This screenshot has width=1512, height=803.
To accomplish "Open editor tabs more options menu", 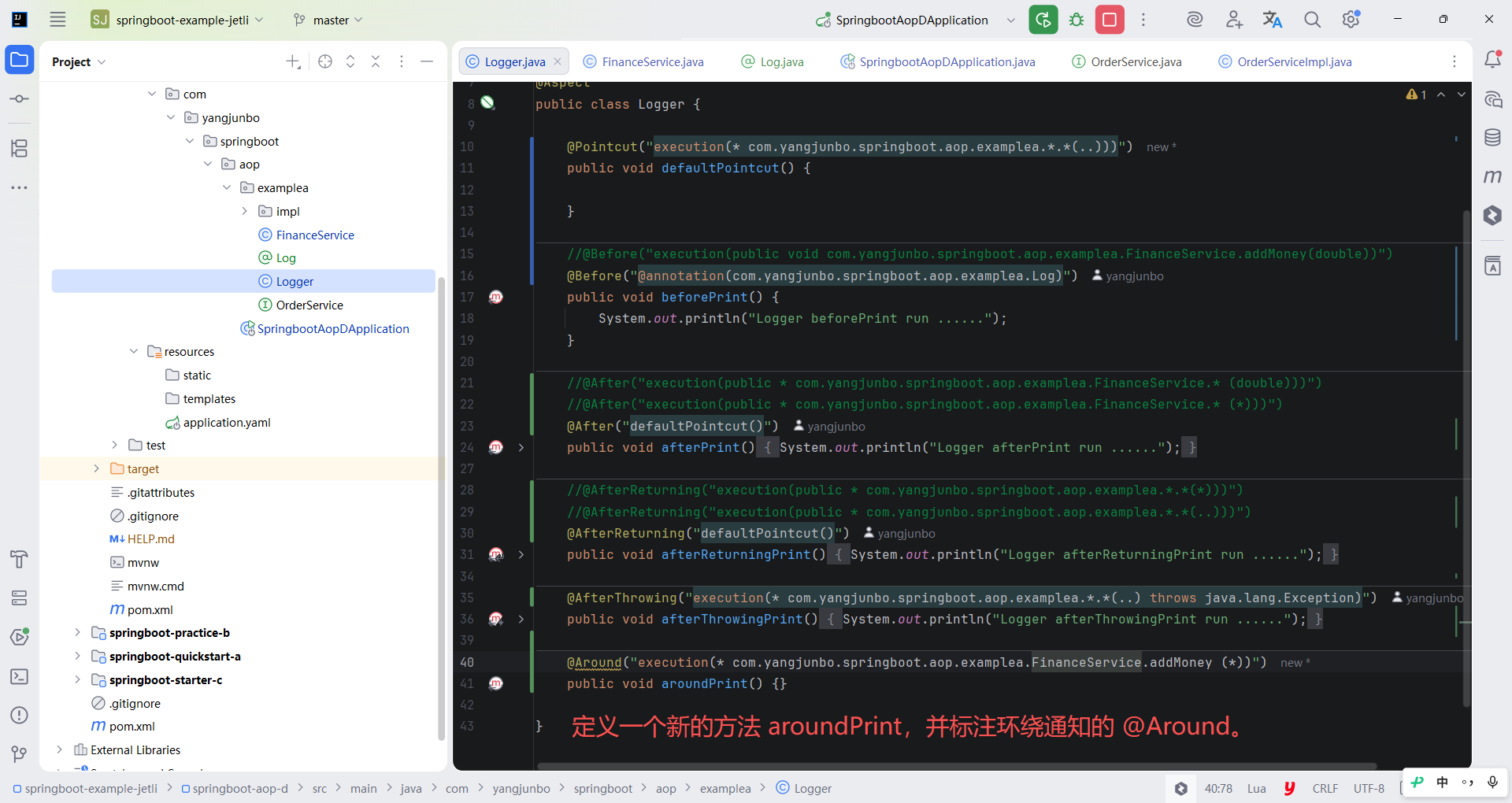I will [x=1455, y=61].
